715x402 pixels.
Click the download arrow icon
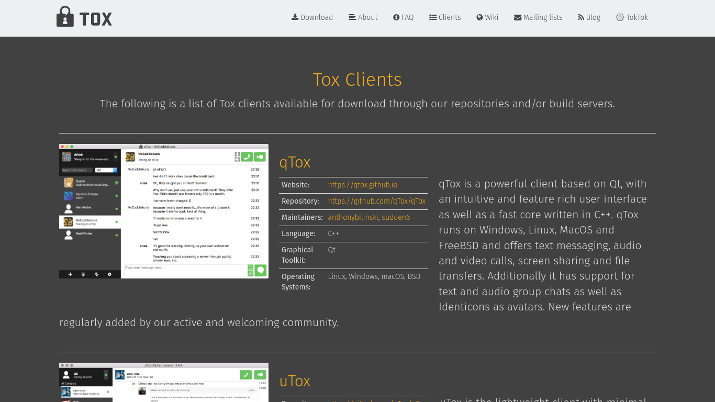pyautogui.click(x=295, y=17)
